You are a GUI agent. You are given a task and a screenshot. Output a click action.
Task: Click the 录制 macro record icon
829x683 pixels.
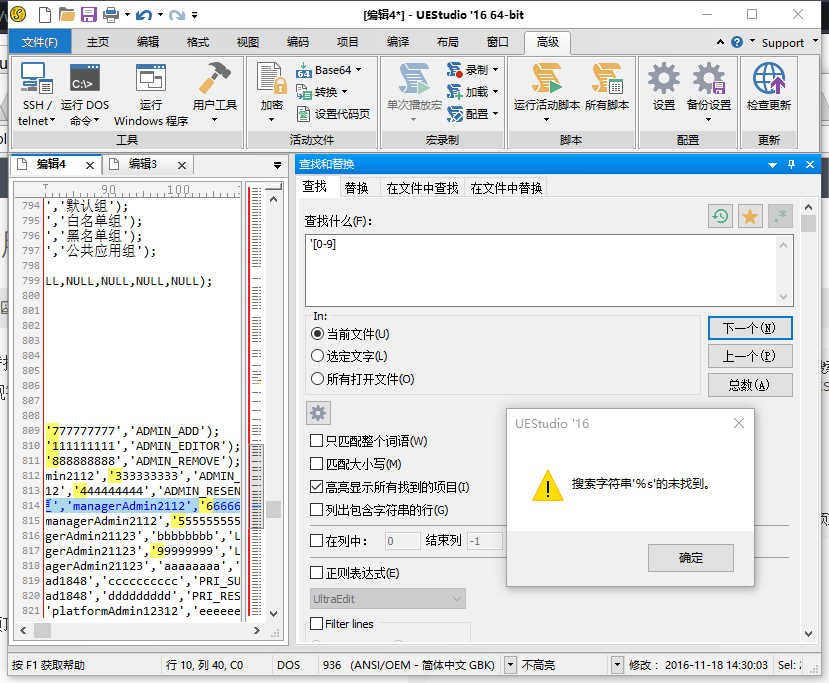point(455,70)
